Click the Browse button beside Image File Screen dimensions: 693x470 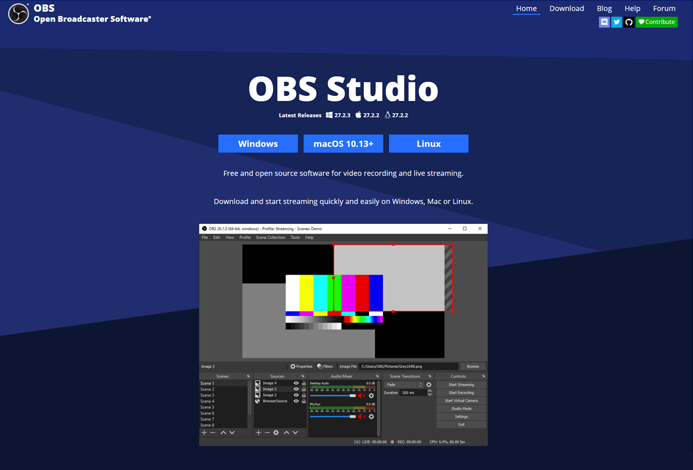473,367
